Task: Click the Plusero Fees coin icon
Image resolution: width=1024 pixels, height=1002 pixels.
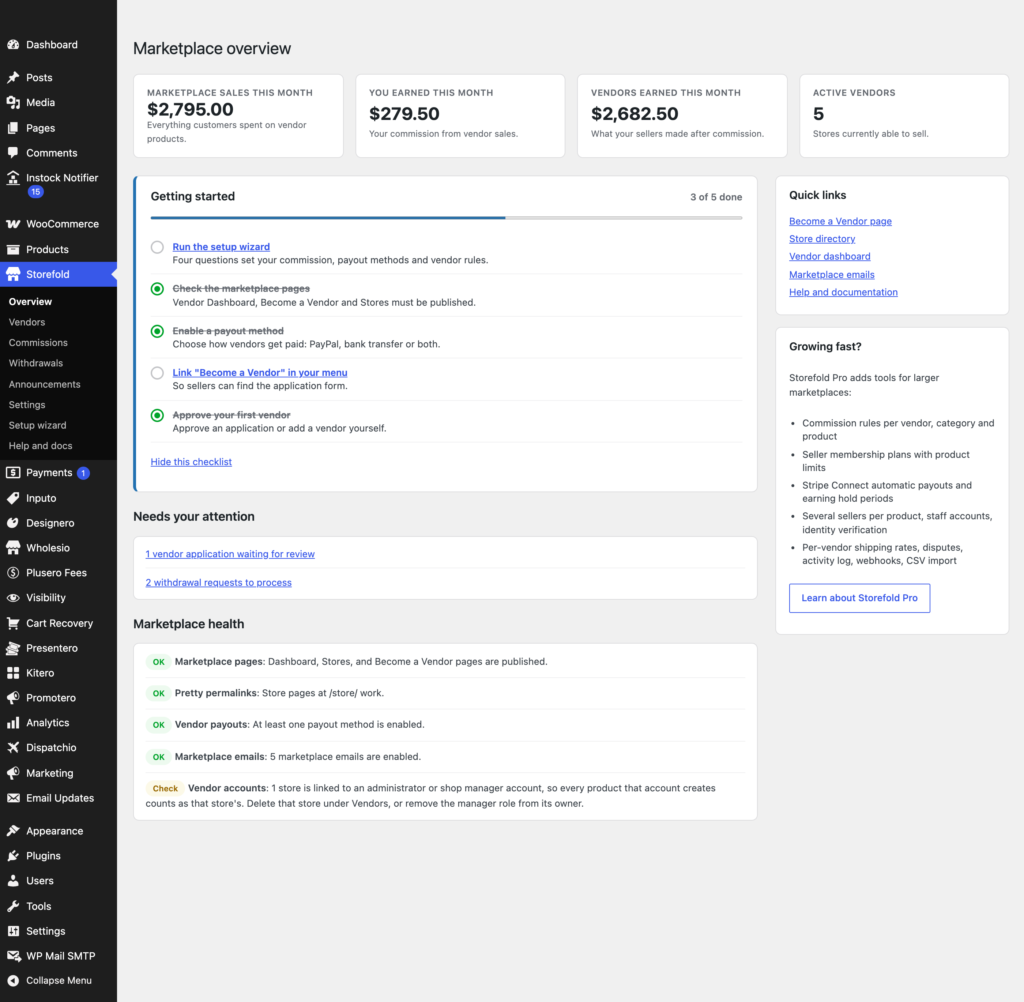Action: coord(13,573)
